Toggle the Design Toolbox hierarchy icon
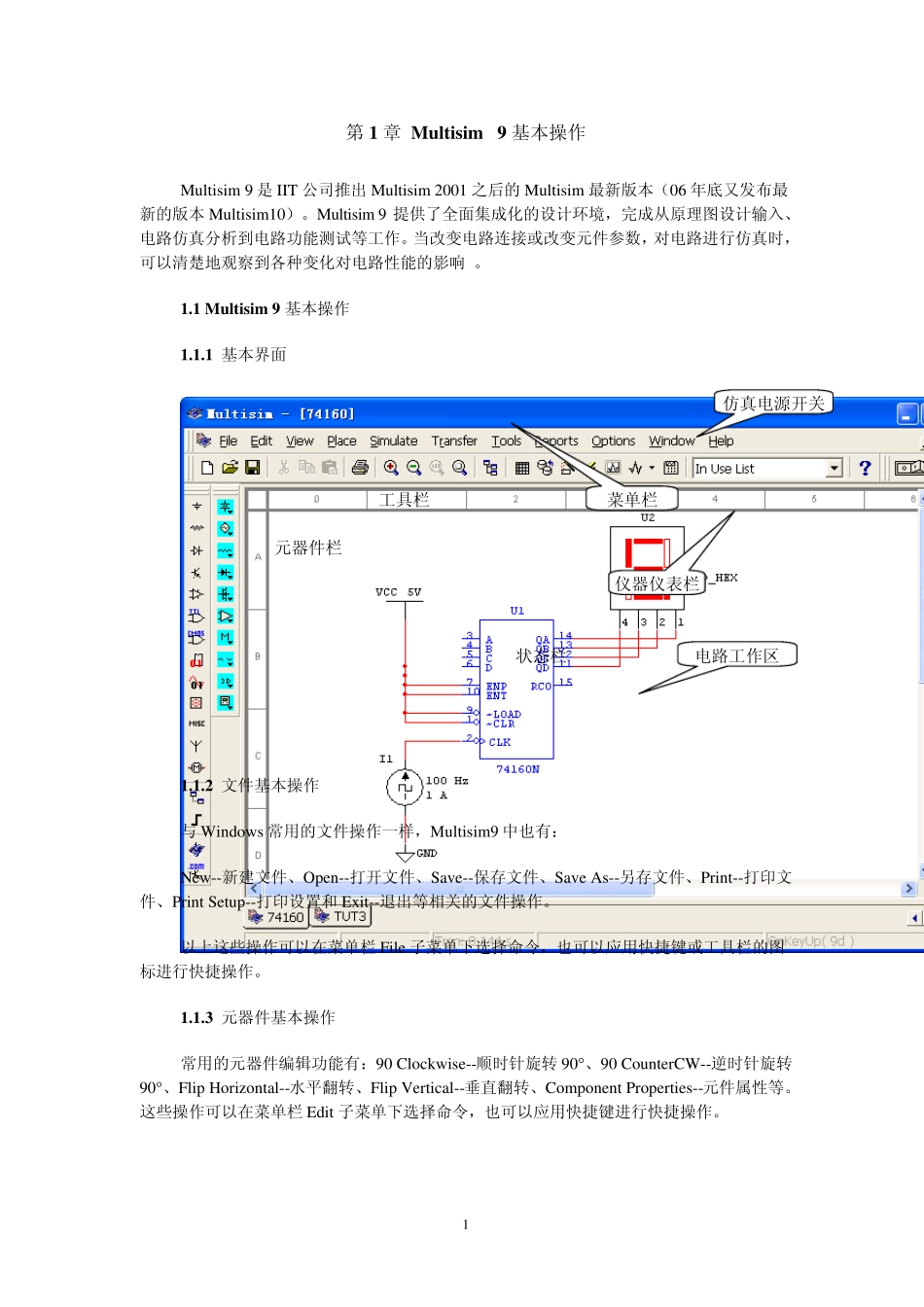 coord(490,468)
